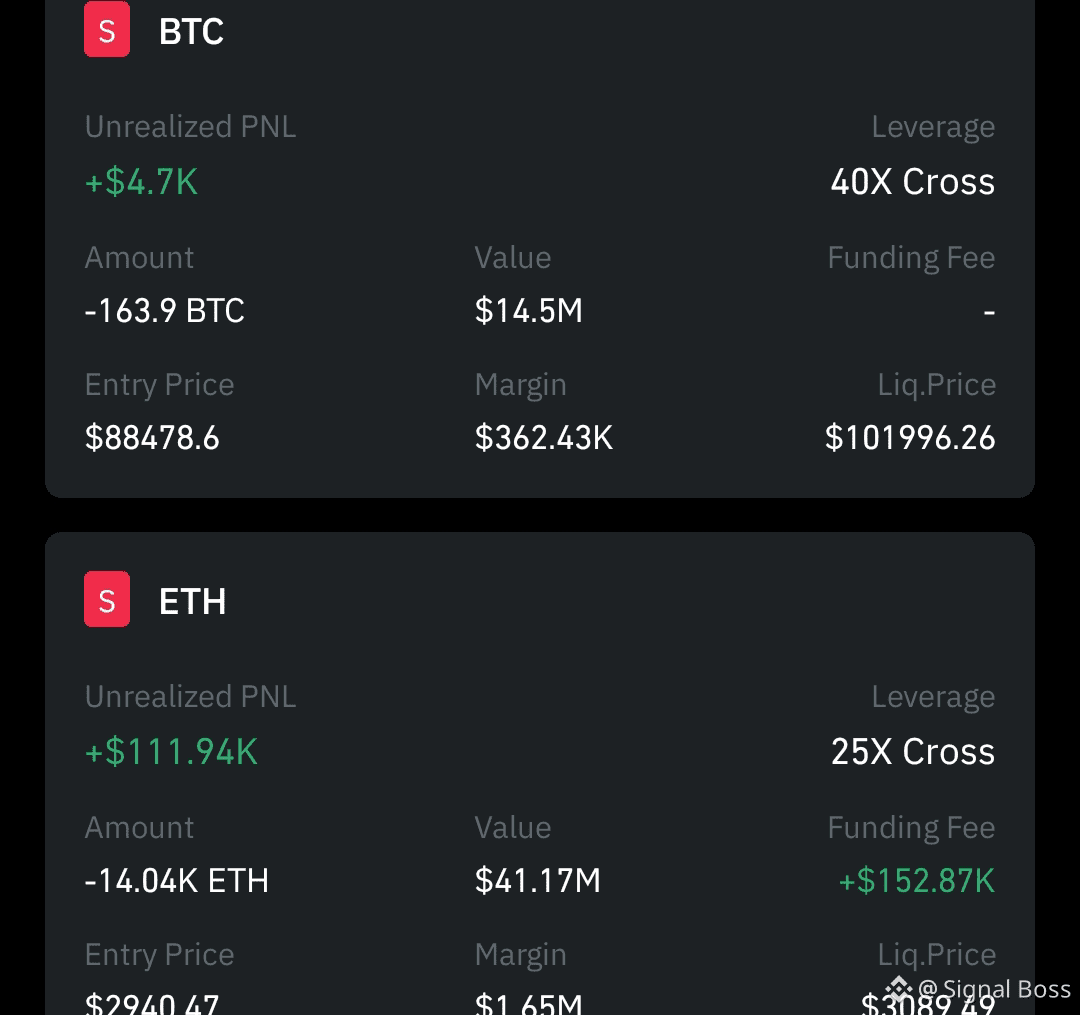1080x1015 pixels.
Task: Click the BTC Value field $14.5M
Action: coord(529,310)
